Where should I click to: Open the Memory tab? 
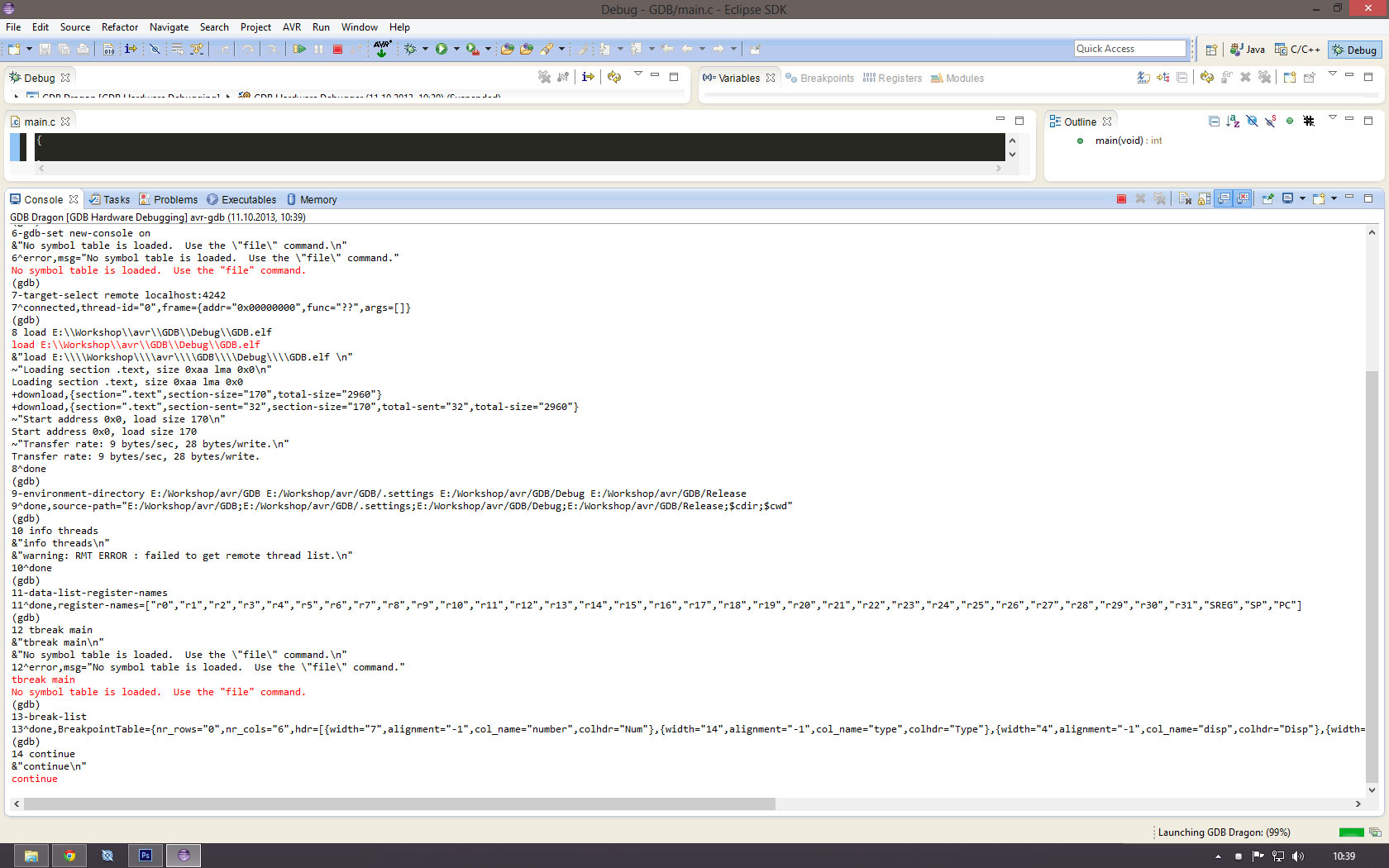click(312, 199)
